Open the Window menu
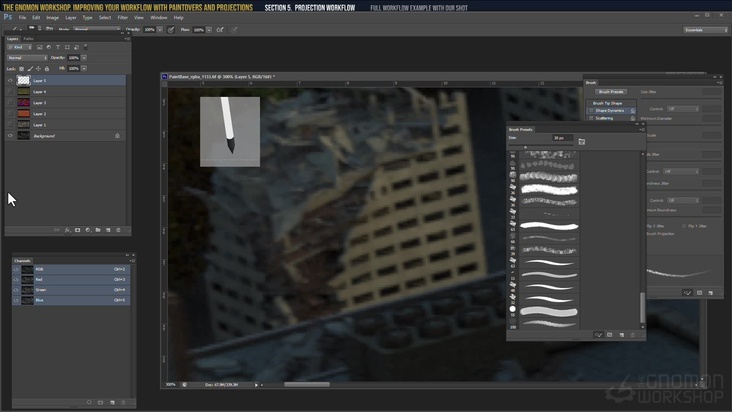The height and width of the screenshot is (412, 732). [x=159, y=17]
